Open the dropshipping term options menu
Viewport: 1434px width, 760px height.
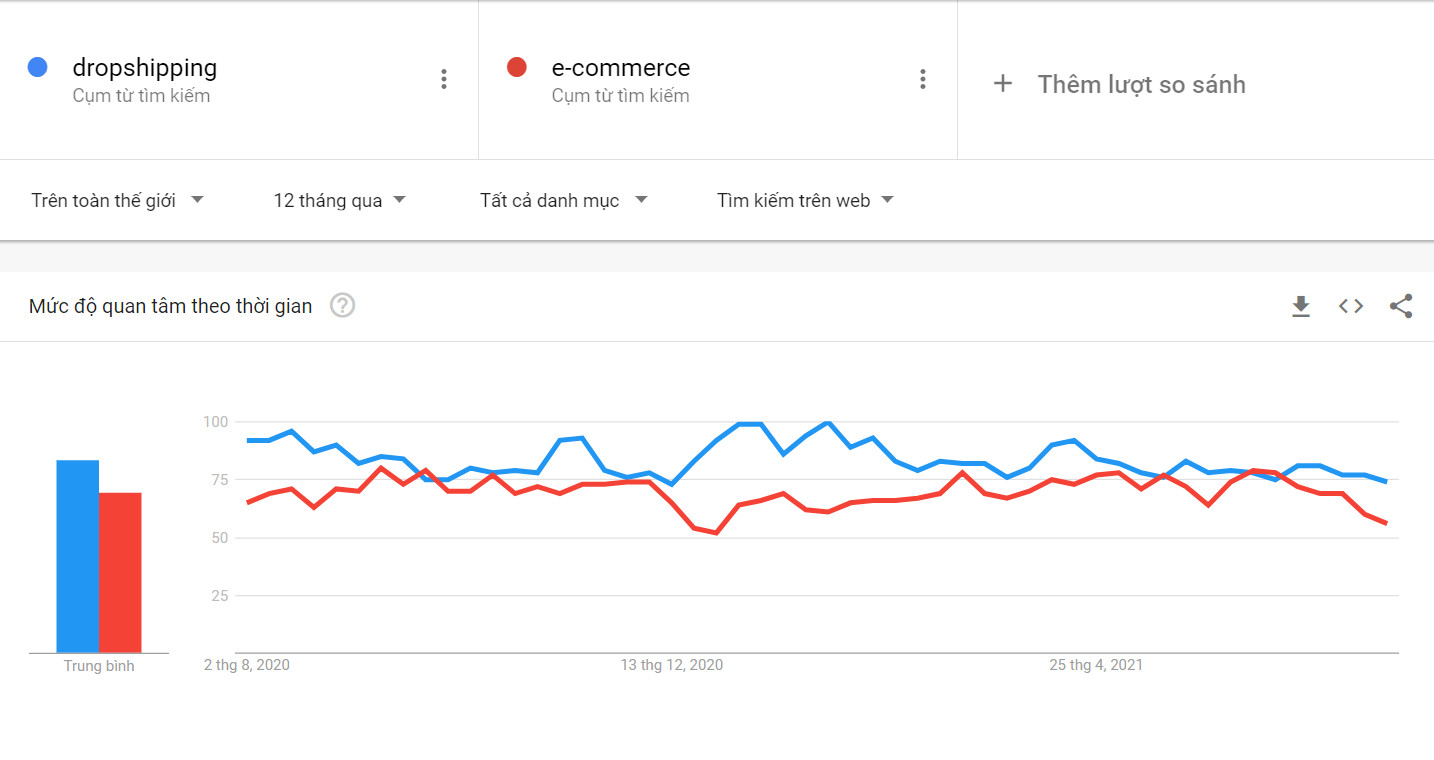(444, 80)
